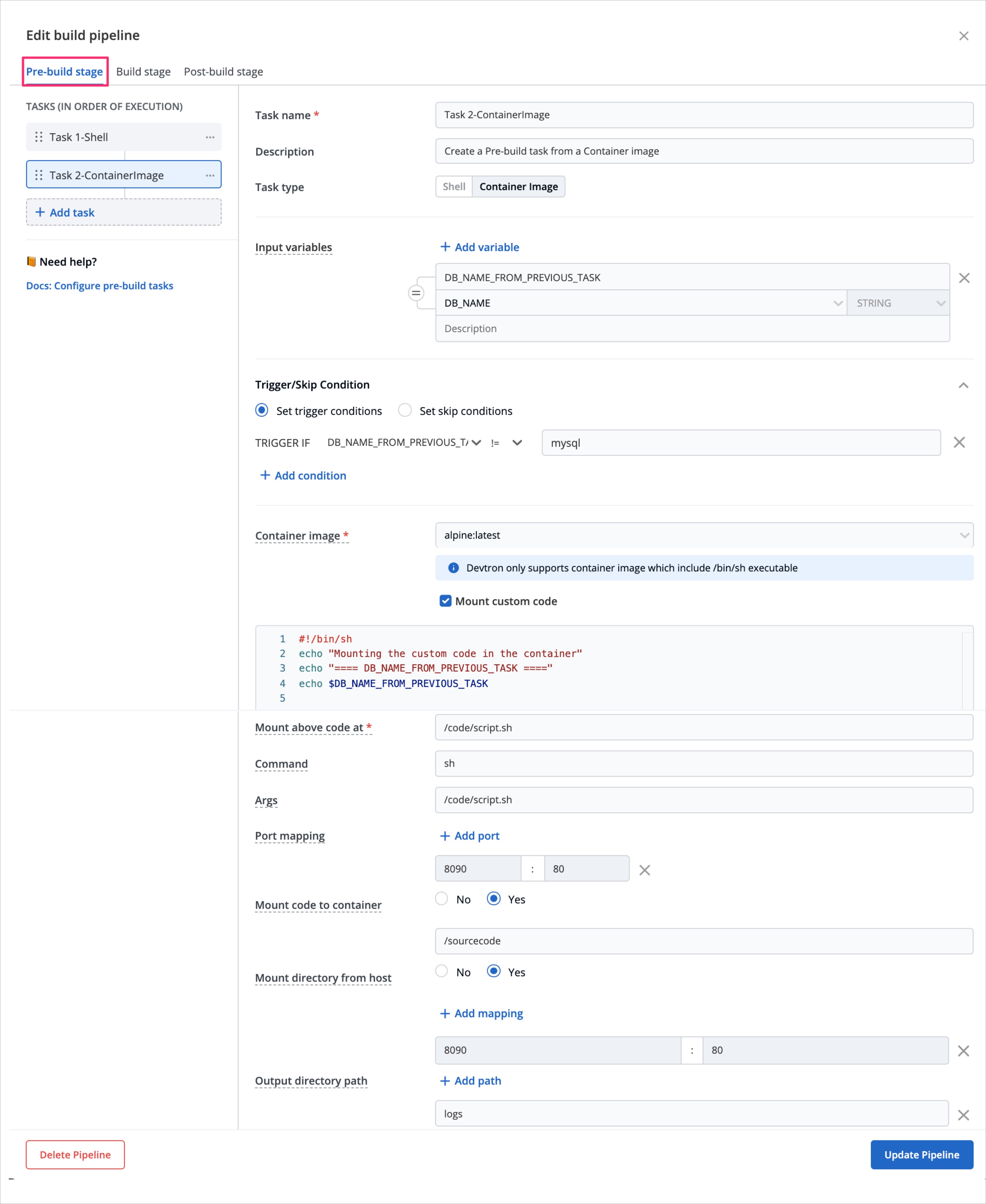Collapse the Trigger/Skip Condition section

[x=963, y=385]
